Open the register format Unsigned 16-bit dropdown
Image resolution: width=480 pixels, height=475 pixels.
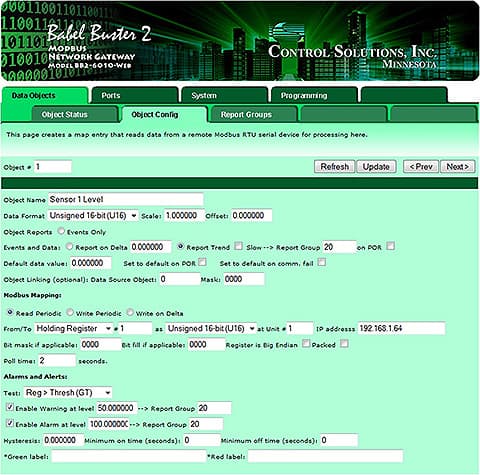[x=211, y=329]
